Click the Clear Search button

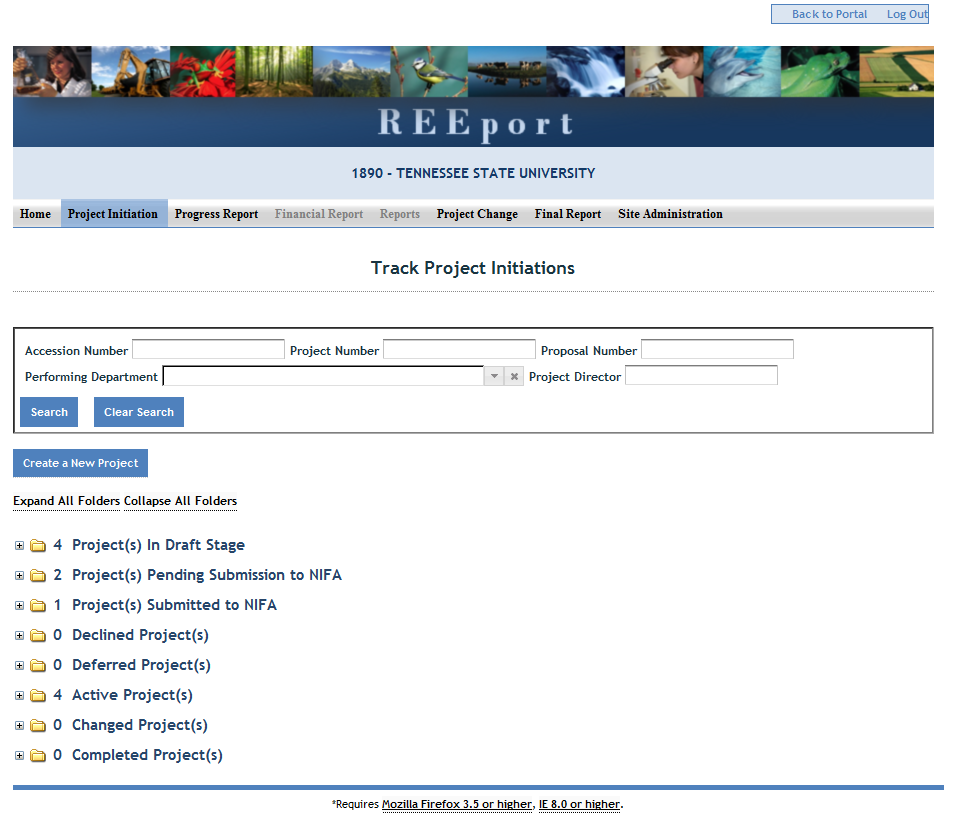point(139,412)
